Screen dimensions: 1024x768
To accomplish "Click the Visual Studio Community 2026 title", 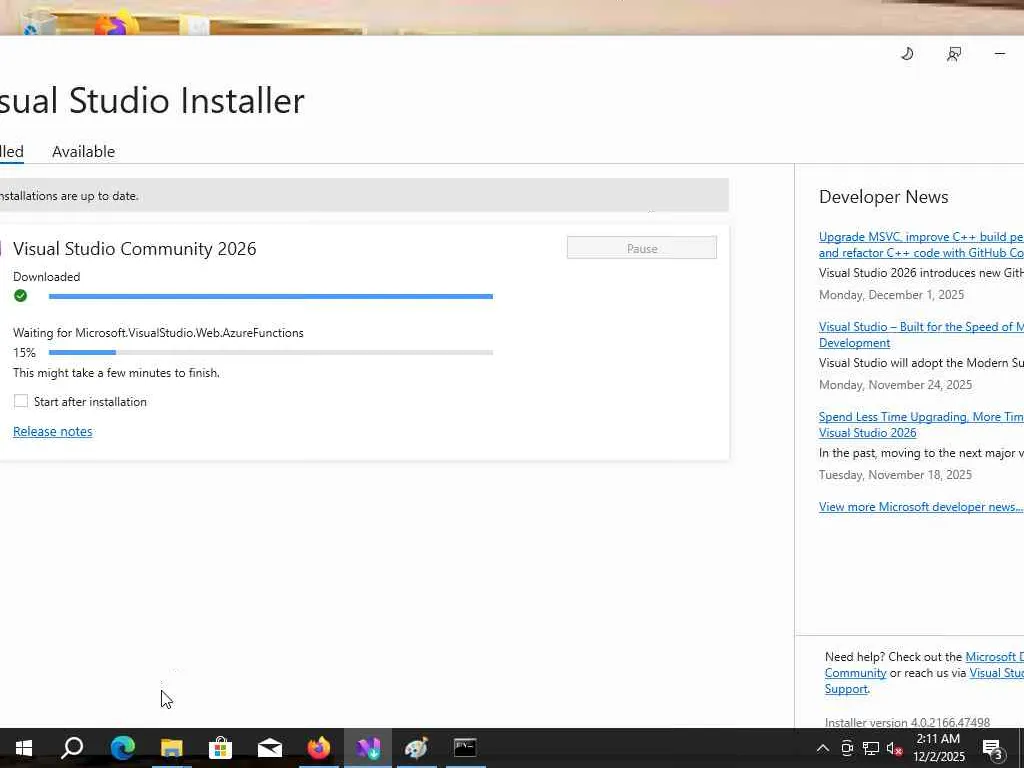I will coord(135,249).
